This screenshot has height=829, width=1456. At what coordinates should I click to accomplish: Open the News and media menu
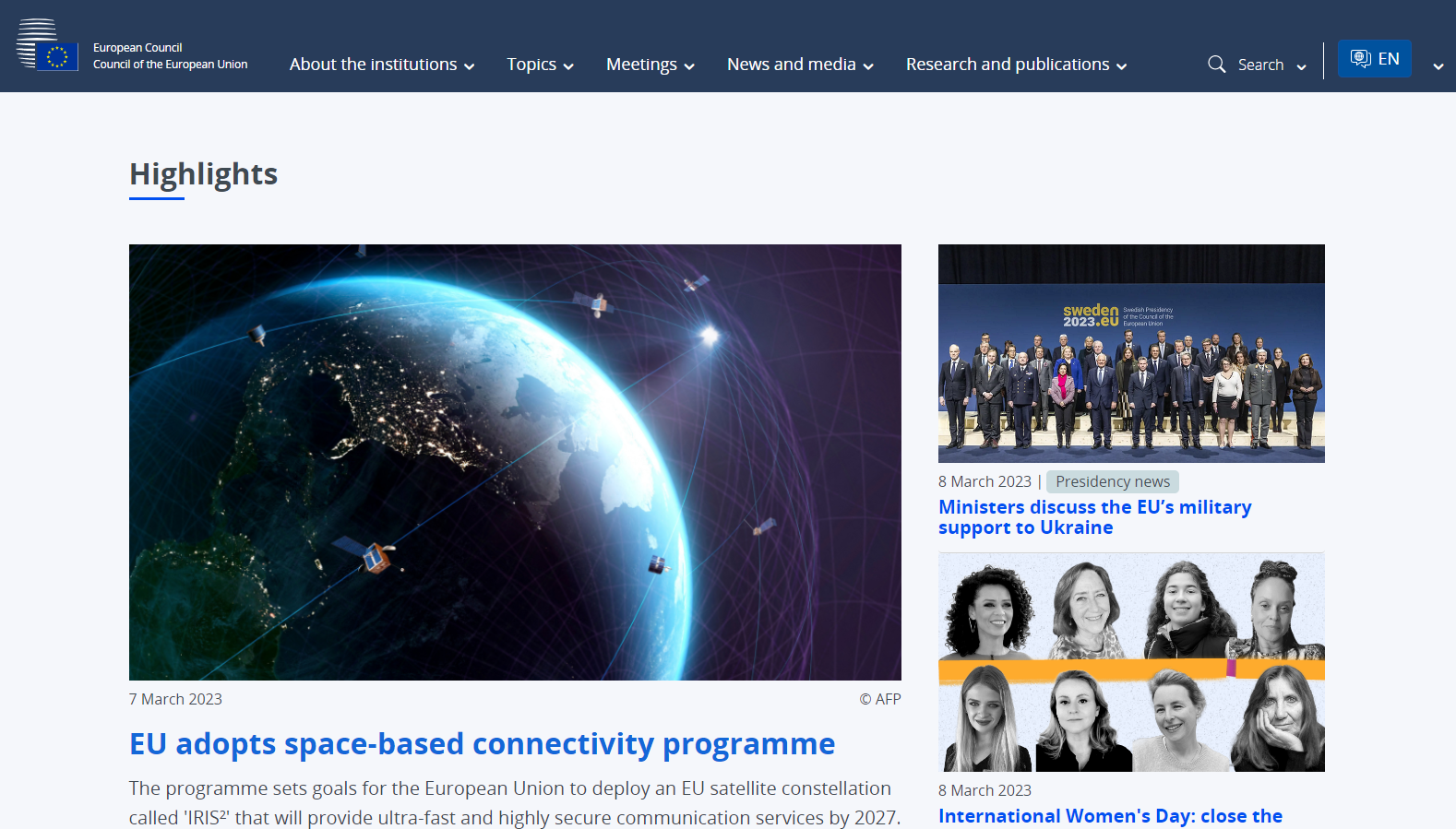(792, 65)
